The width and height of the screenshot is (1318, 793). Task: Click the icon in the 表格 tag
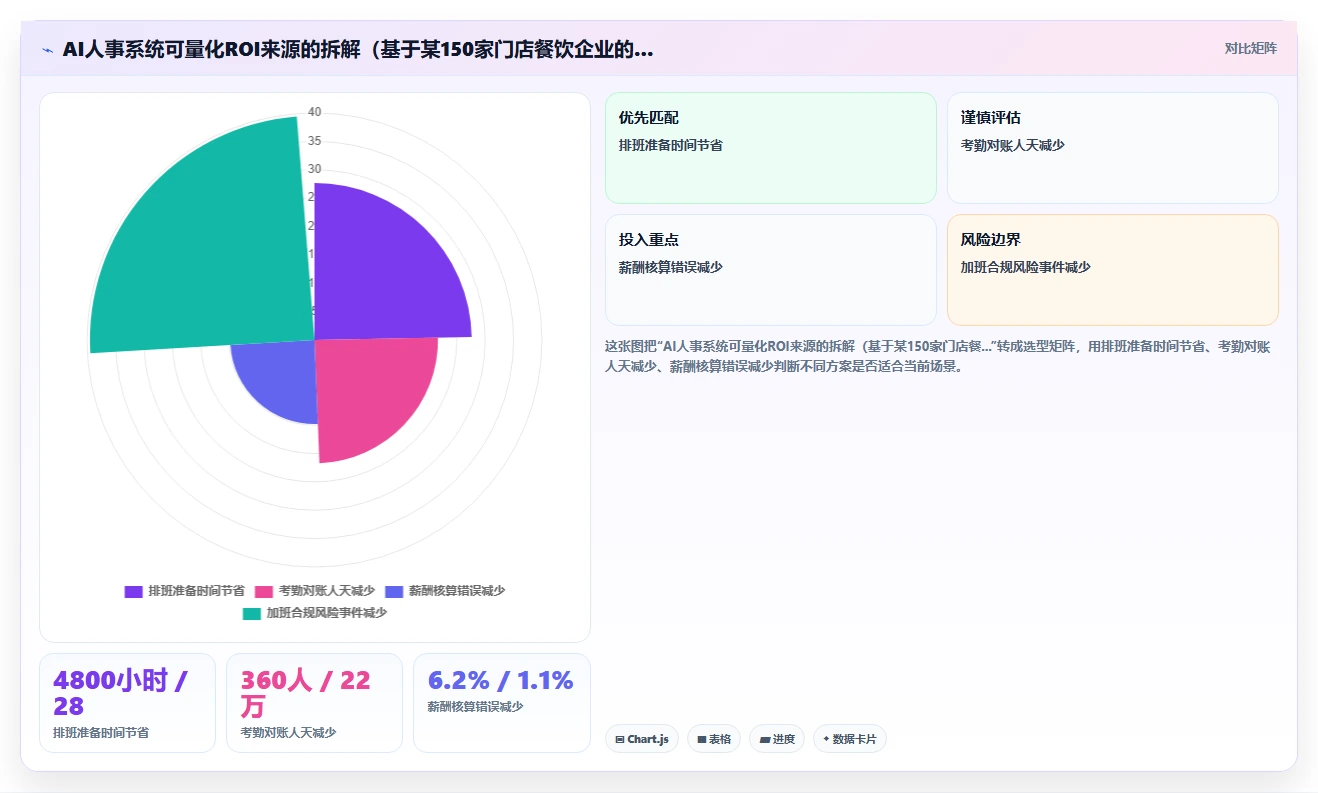(x=702, y=740)
